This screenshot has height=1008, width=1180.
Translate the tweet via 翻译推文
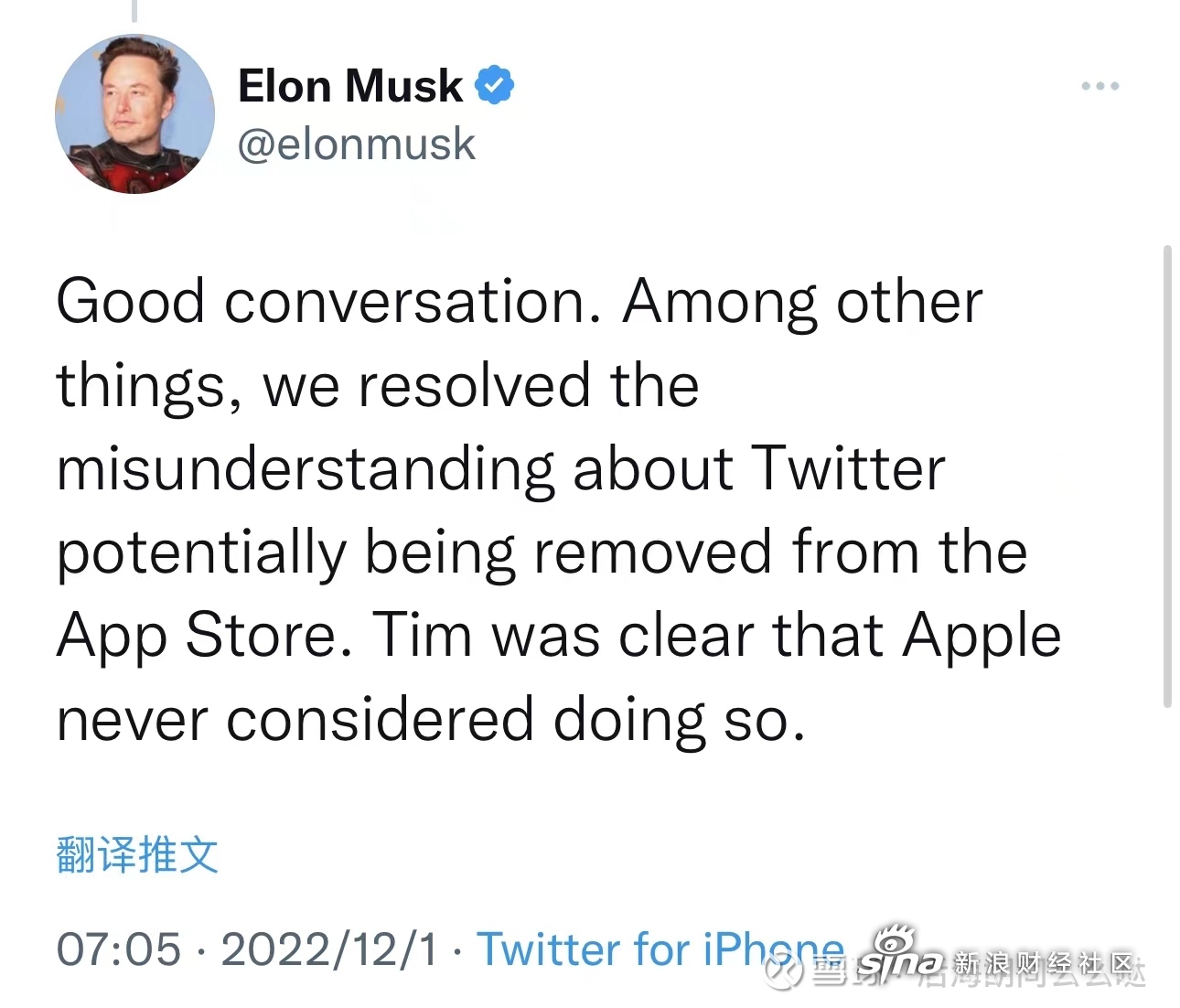[x=137, y=854]
